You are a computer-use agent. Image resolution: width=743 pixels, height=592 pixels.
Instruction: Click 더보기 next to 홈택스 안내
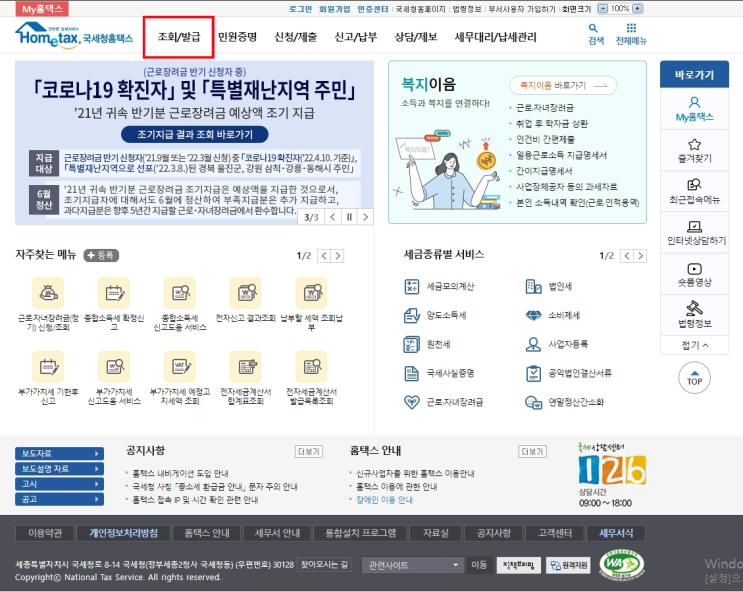pos(533,451)
